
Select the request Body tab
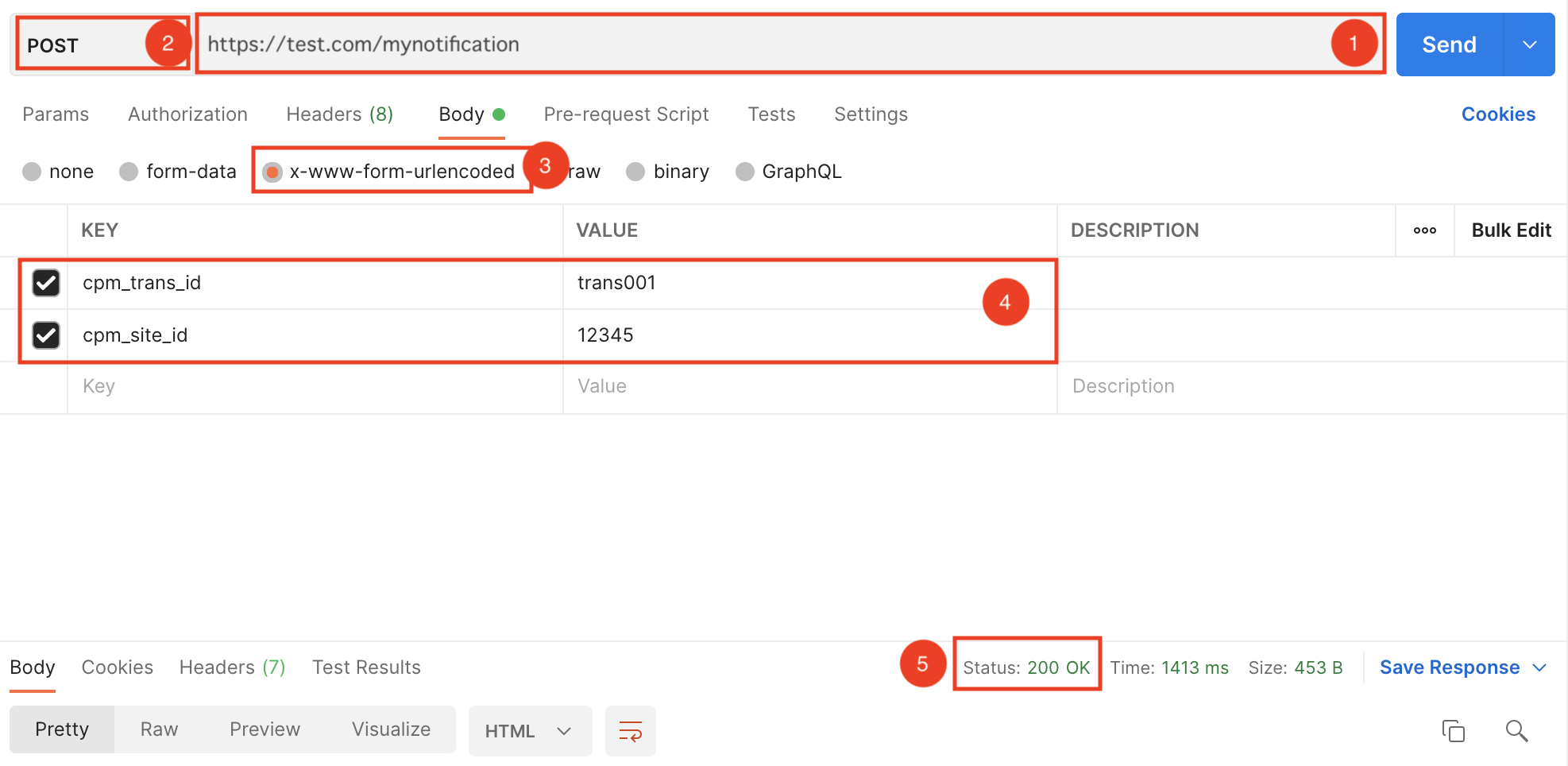pos(471,114)
